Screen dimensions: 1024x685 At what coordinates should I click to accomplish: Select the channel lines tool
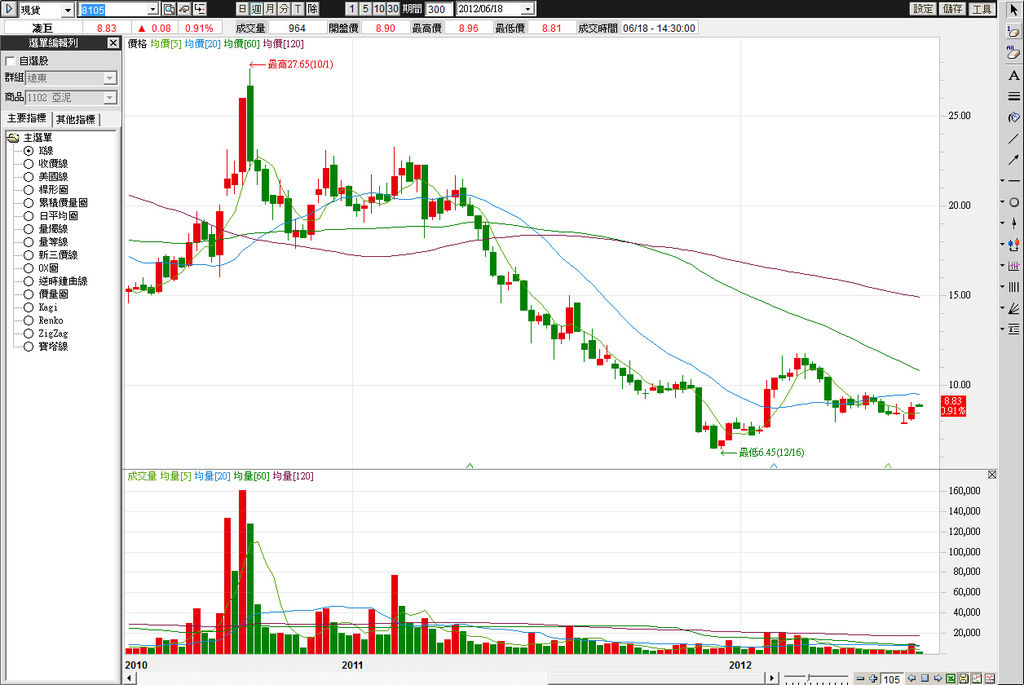point(1014,266)
